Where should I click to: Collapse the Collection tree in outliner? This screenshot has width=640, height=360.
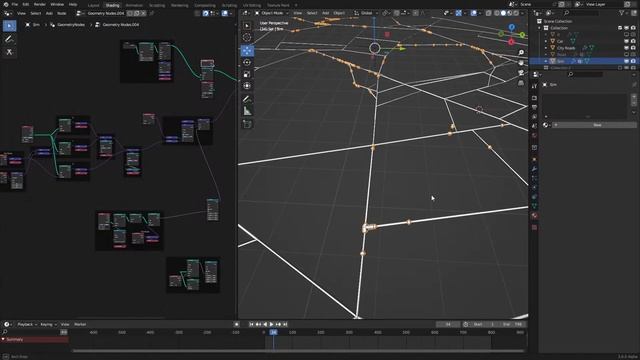pos(540,28)
